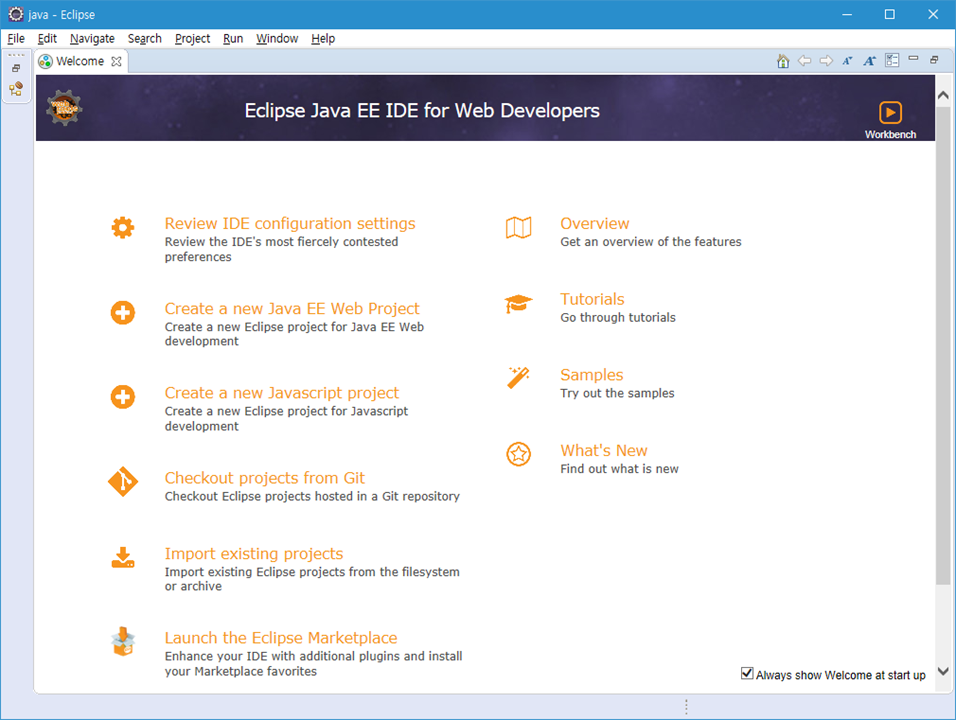This screenshot has height=720, width=956.
Task: Click the hierarchy view icon in left sidebar
Action: coord(16,89)
